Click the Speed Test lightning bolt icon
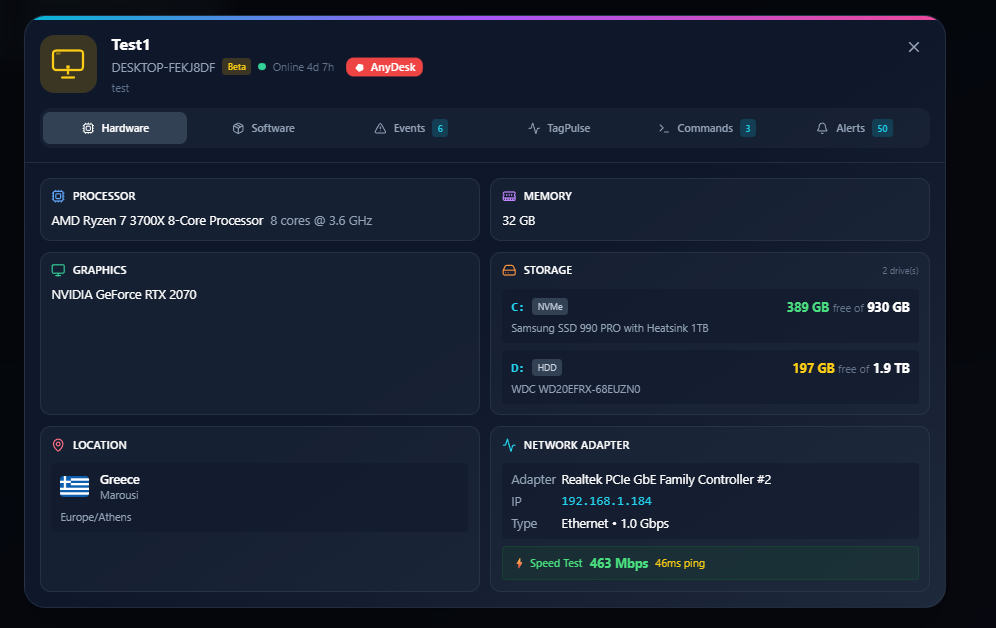Screen dimensions: 996x628 [x=519, y=563]
